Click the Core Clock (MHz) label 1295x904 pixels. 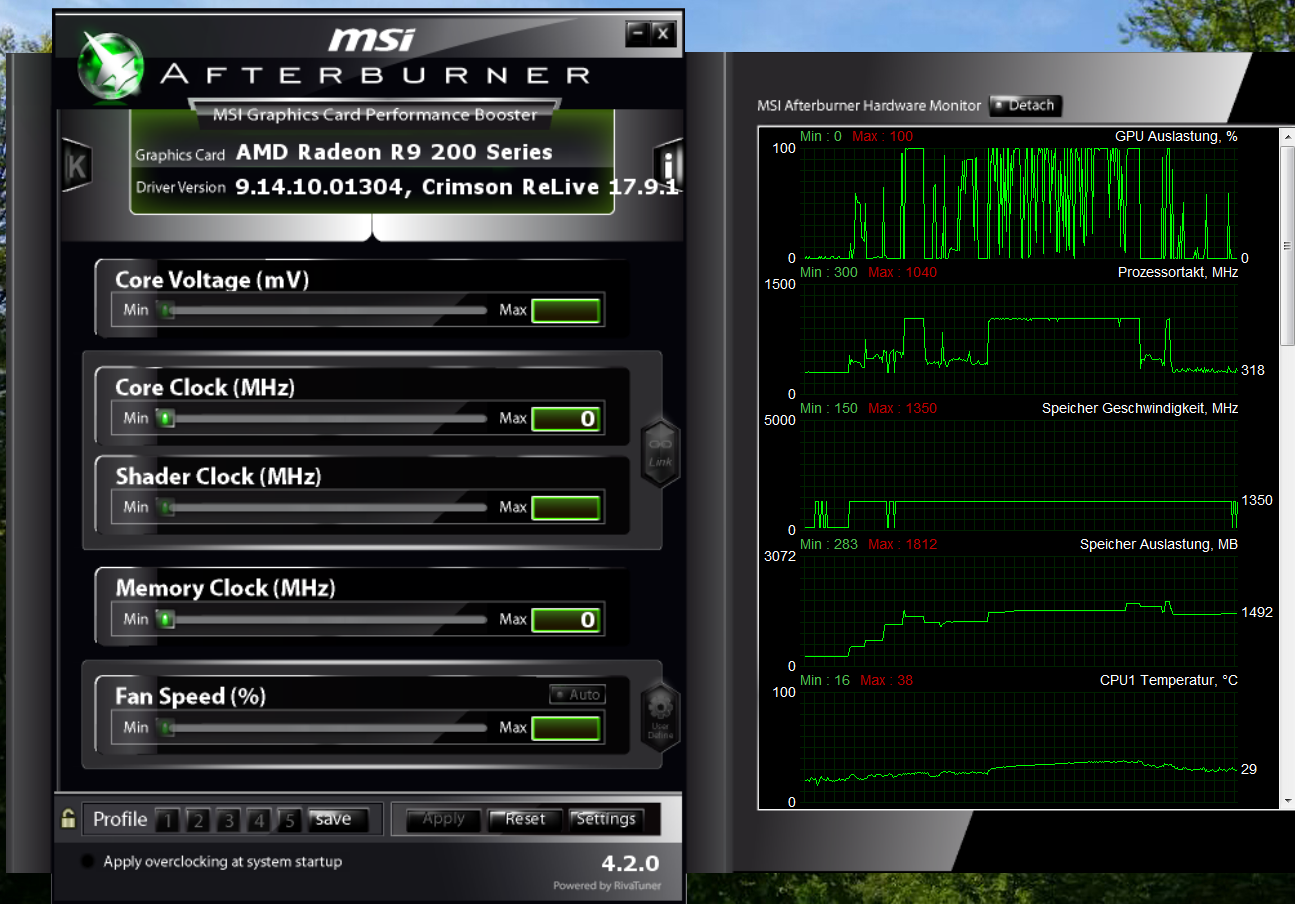point(205,387)
